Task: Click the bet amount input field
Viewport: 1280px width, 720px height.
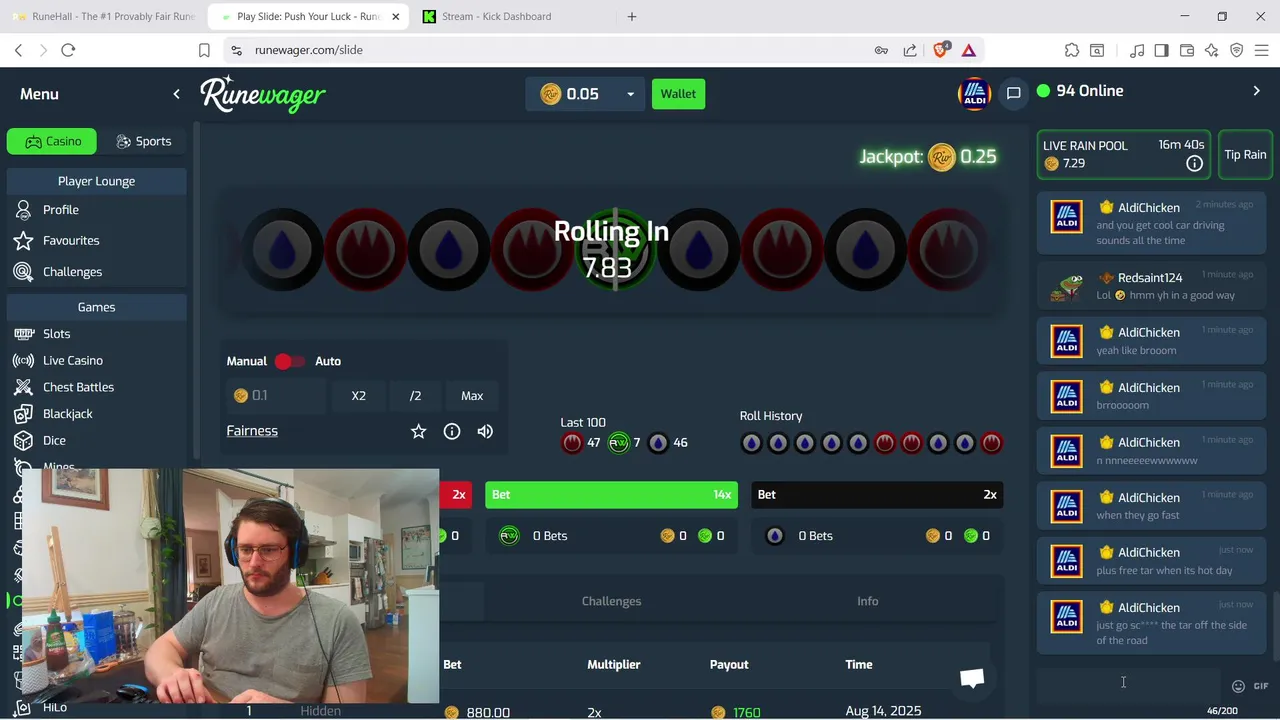Action: pos(277,396)
